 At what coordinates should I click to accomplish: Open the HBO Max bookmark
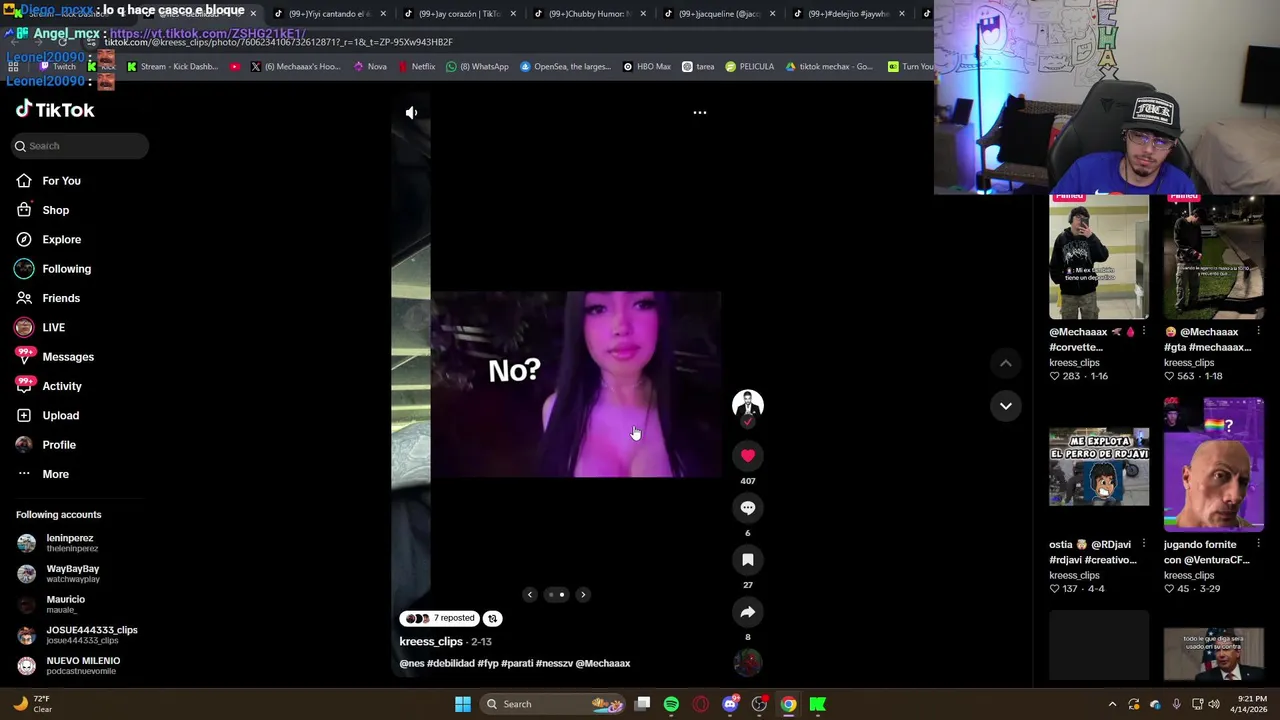coord(647,67)
